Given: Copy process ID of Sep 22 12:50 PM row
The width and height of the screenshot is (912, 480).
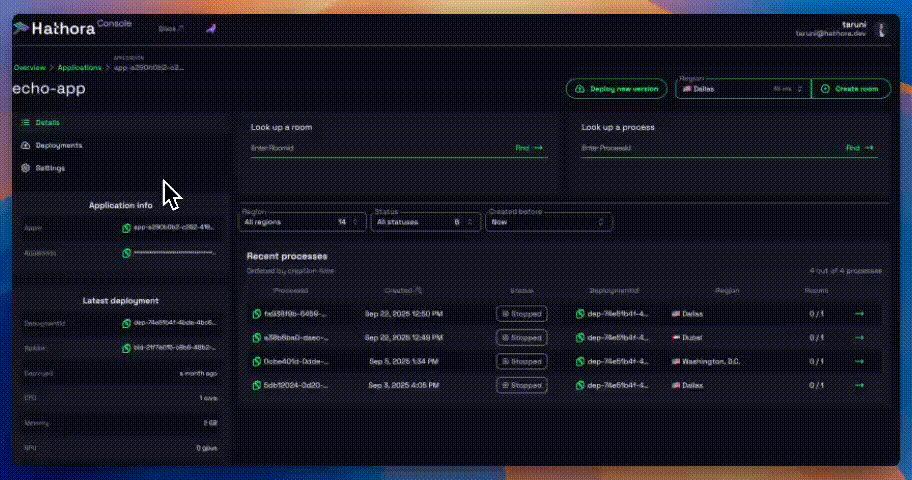Looking at the screenshot, I should pyautogui.click(x=256, y=314).
